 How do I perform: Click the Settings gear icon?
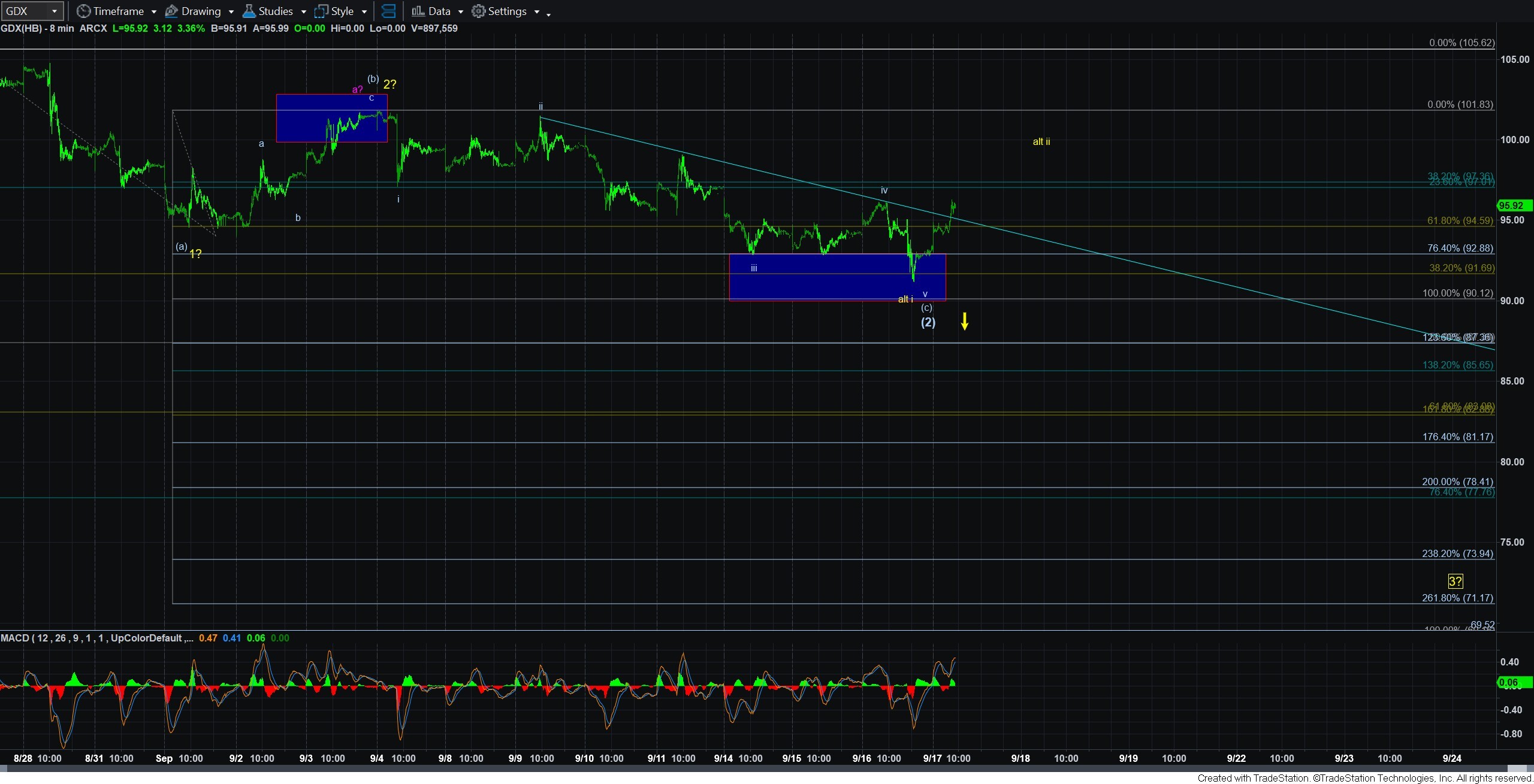click(x=478, y=11)
